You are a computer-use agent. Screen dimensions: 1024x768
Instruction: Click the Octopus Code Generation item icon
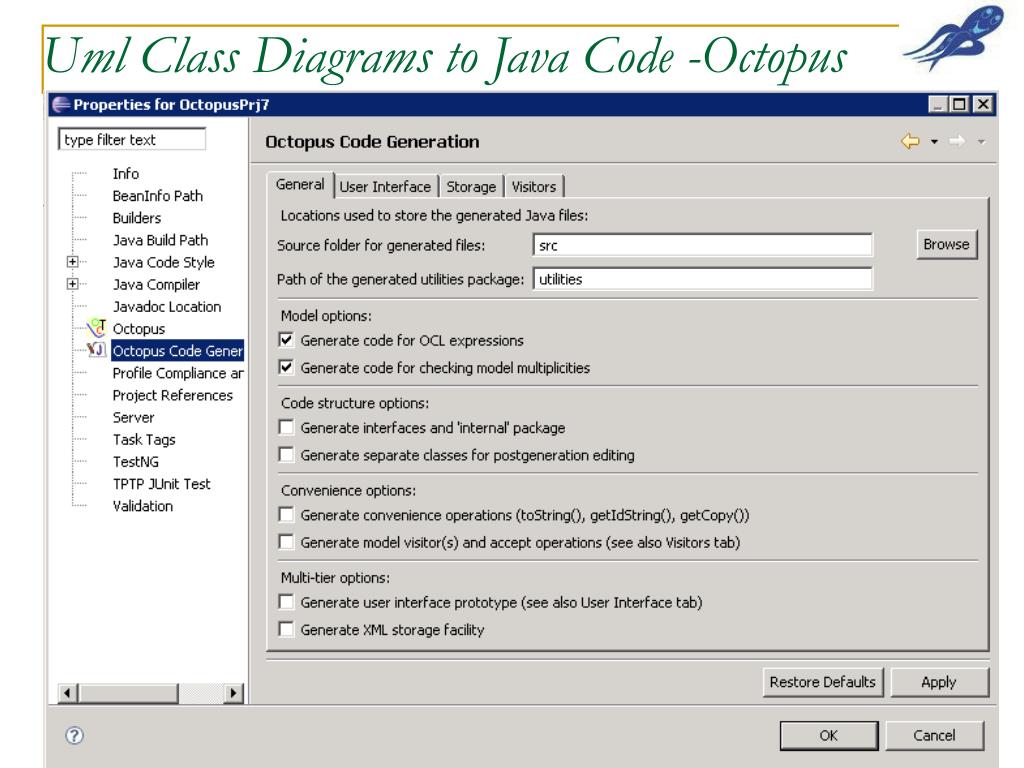tap(97, 350)
